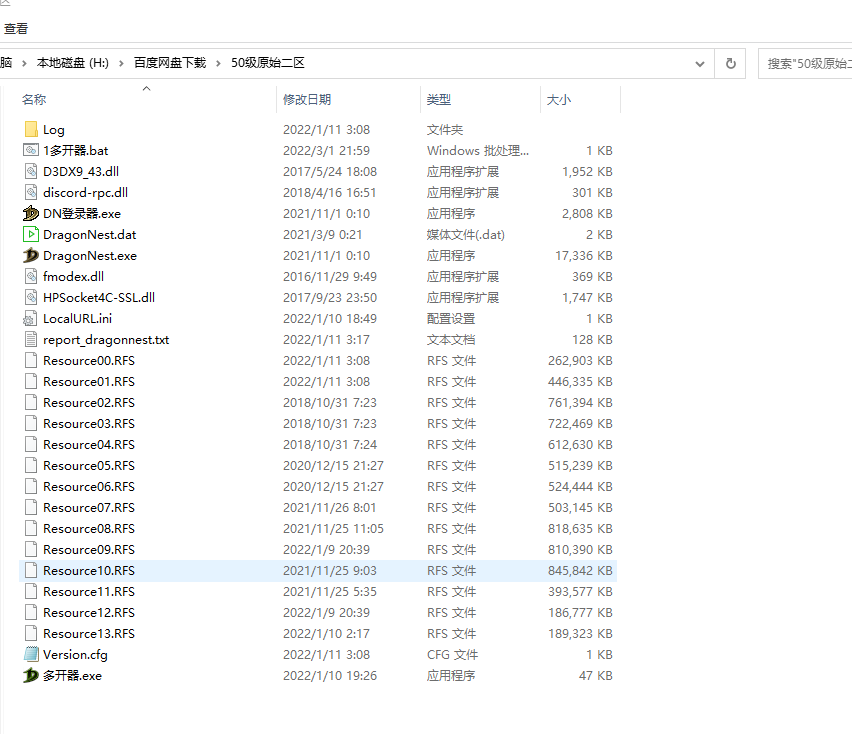This screenshot has height=734, width=852.
Task: Click the LocalURL.ini file name
Action: 78,318
